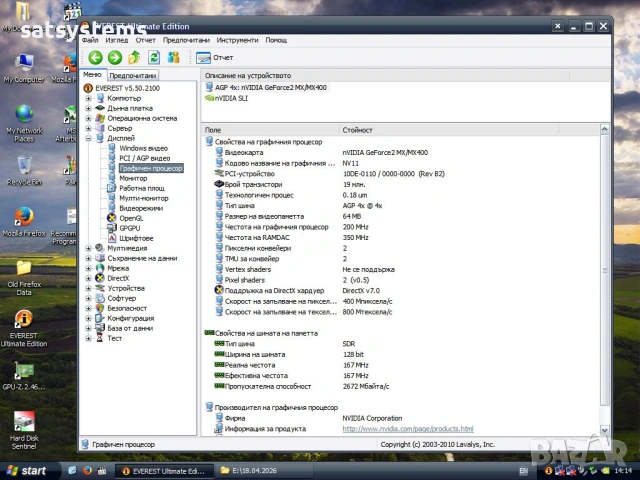Expand the Дънна платка tree node

[x=88, y=108]
